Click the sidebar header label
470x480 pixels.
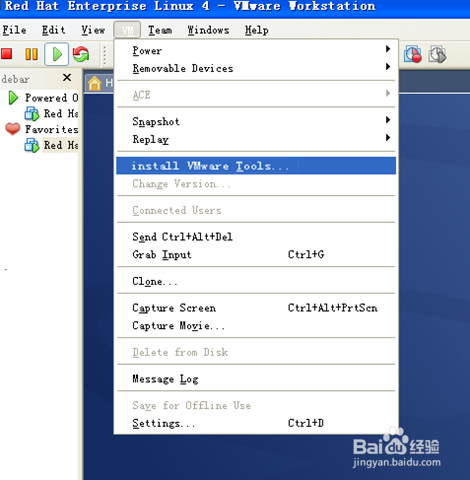click(x=15, y=79)
